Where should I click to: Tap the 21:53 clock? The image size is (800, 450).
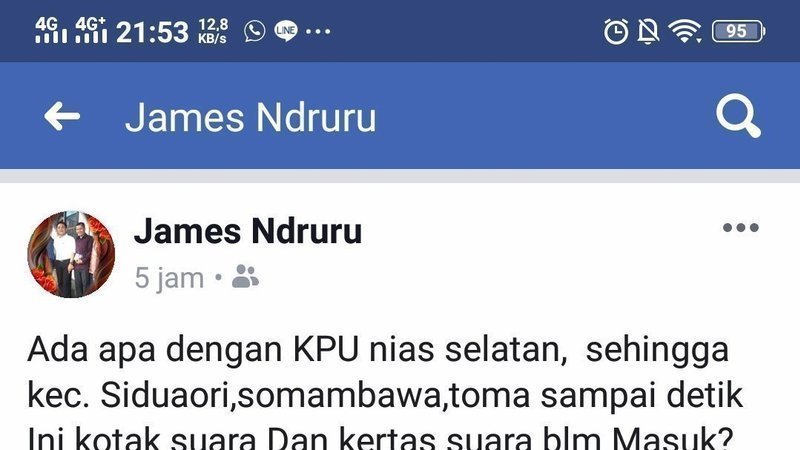pos(152,32)
